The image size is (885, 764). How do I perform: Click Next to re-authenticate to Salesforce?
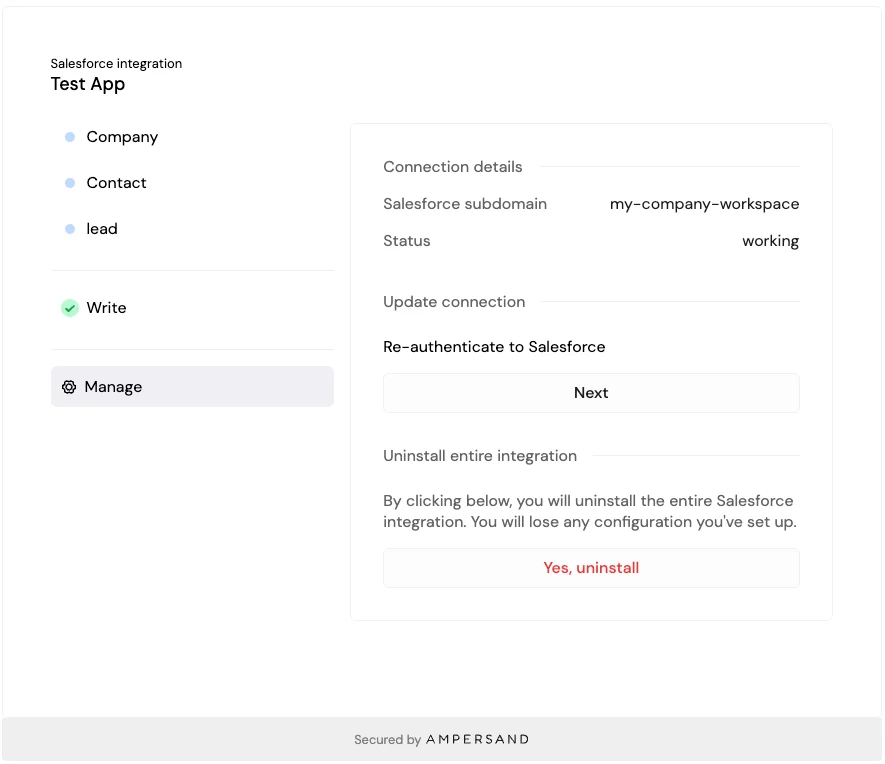point(591,393)
